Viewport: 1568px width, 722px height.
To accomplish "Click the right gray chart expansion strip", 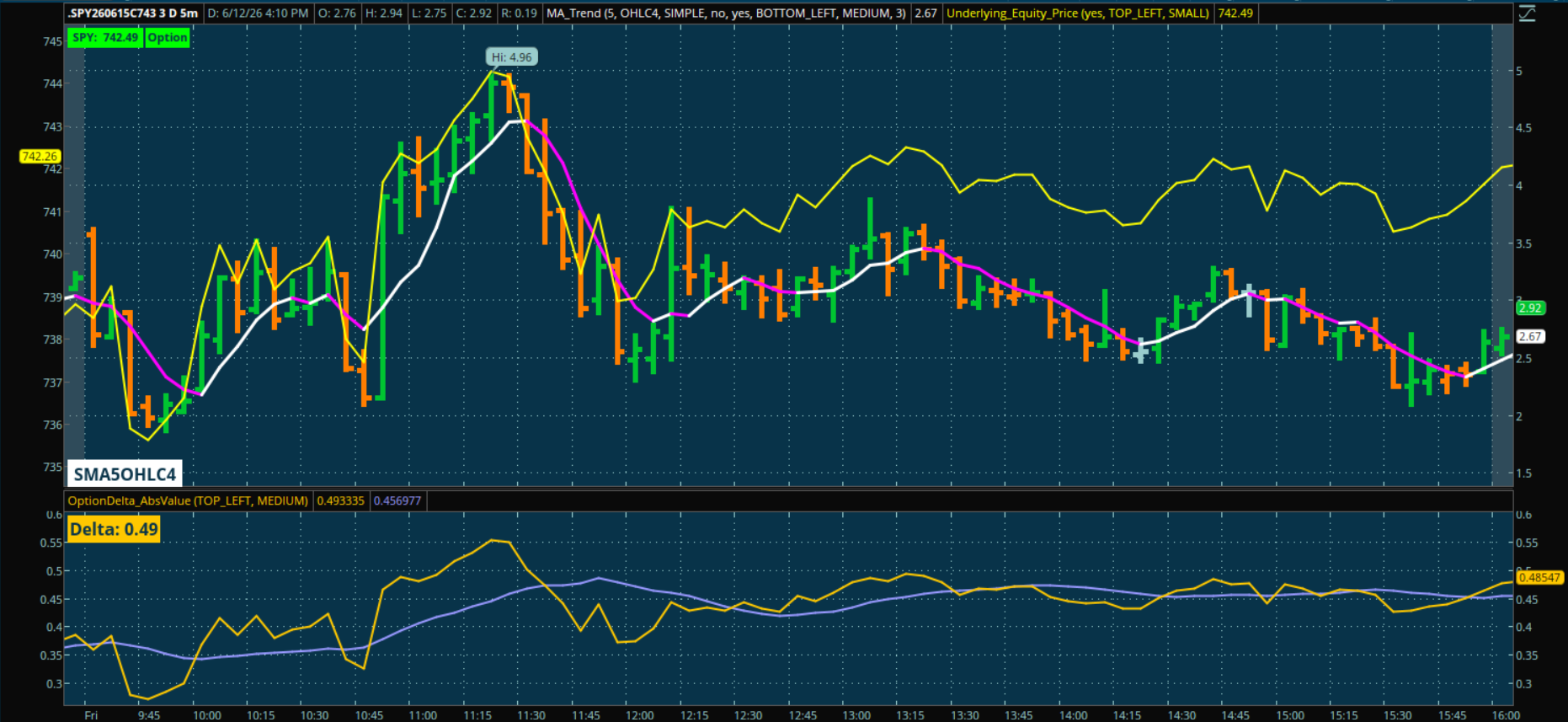I will [1502, 255].
